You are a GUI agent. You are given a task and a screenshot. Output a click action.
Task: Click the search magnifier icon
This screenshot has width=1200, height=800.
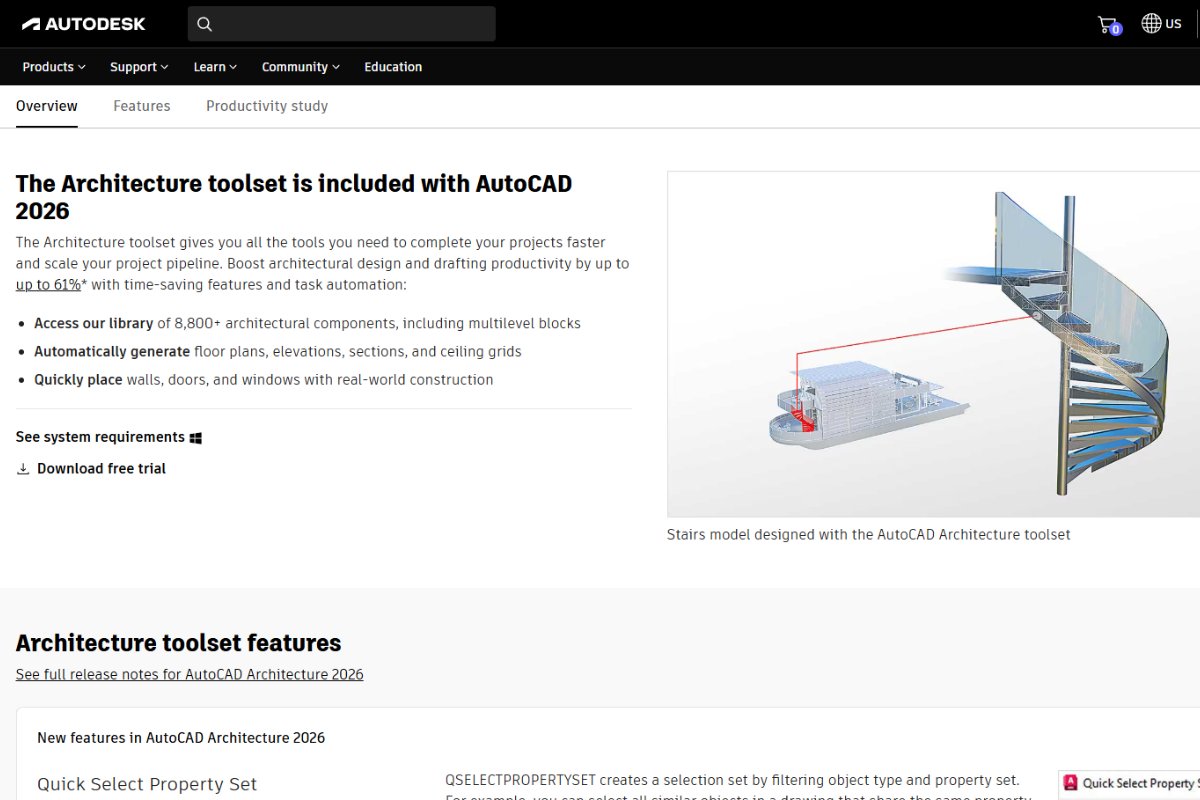pyautogui.click(x=205, y=24)
